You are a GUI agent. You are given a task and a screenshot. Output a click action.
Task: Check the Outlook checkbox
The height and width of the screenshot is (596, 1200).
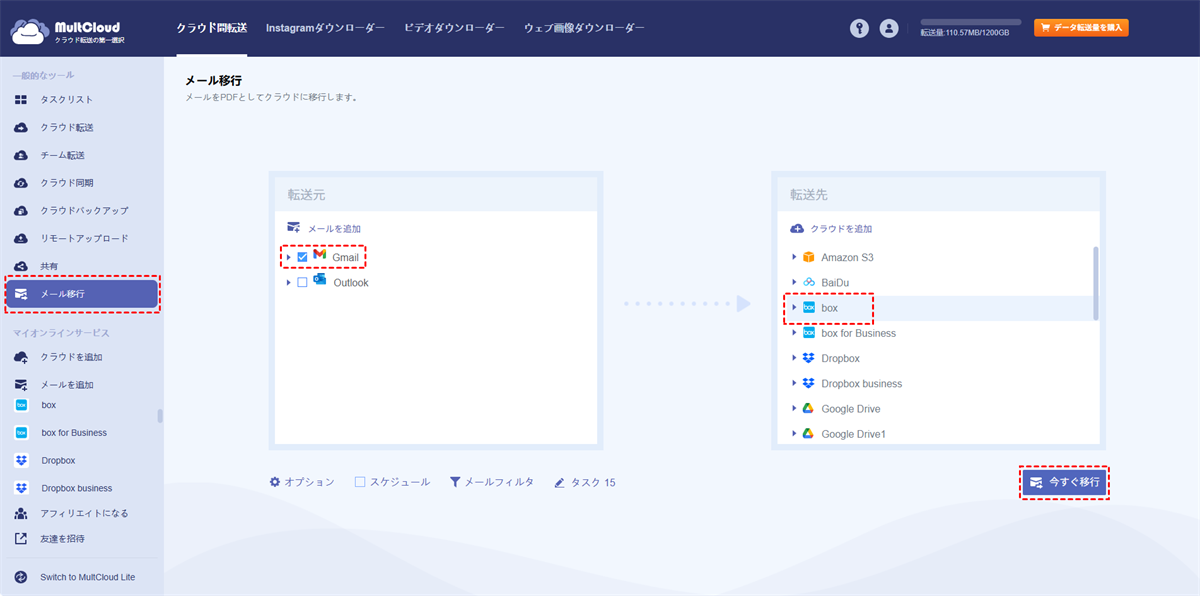pyautogui.click(x=302, y=283)
